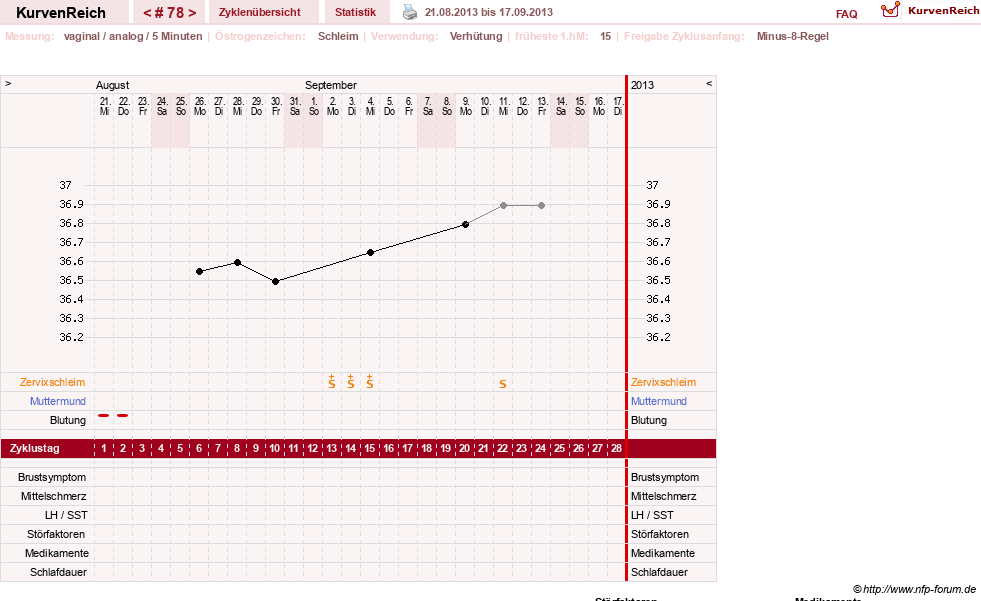Click the Minus-8-Regel setting value
The image size is (981, 601).
793,36
